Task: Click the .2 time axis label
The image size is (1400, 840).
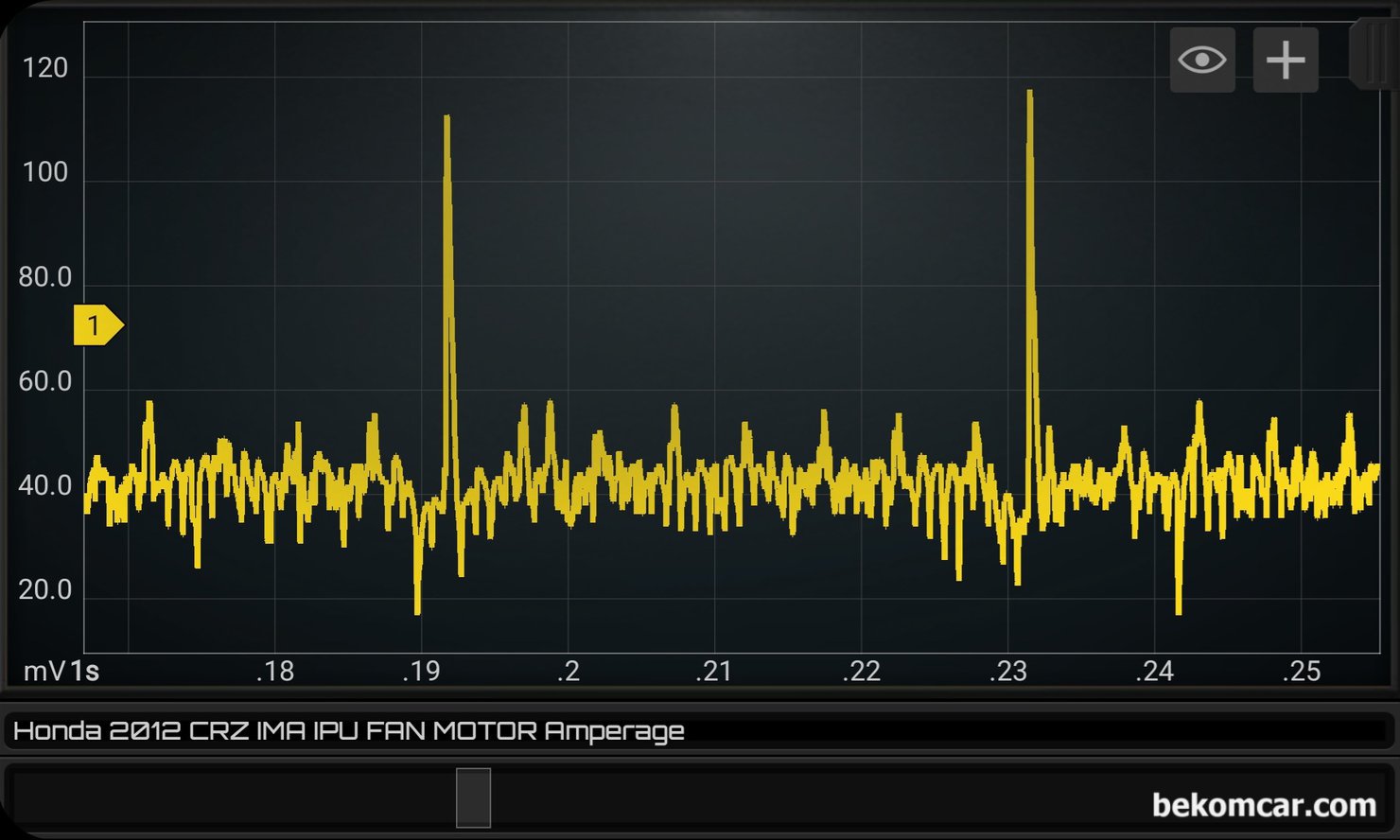Action: click(568, 672)
